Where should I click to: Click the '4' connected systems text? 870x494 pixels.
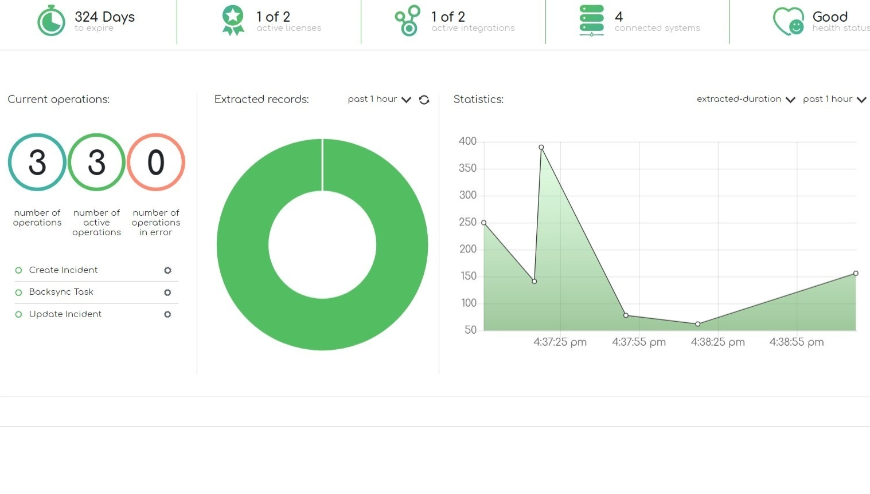click(619, 17)
